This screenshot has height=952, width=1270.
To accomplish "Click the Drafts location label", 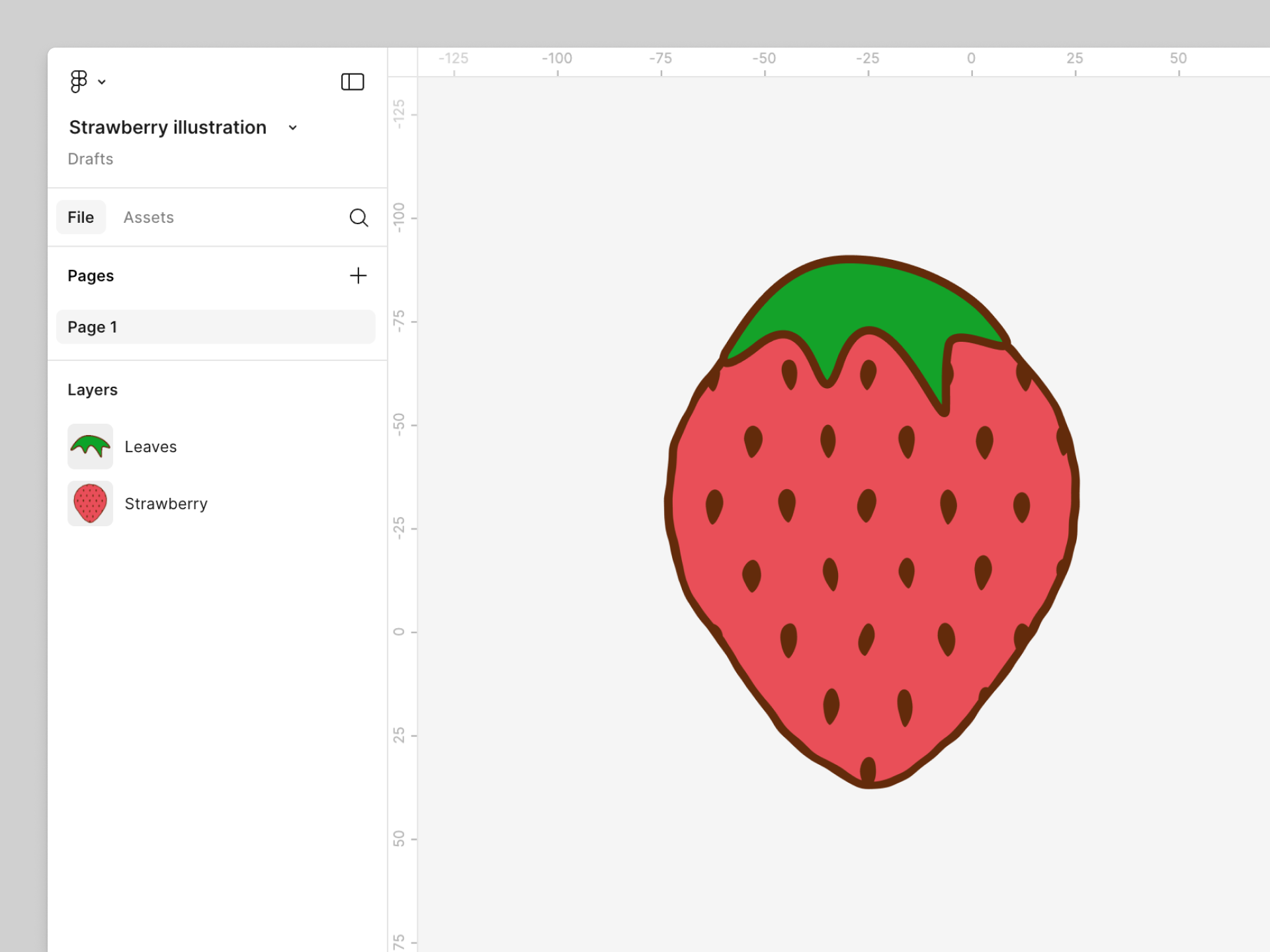I will pos(91,159).
